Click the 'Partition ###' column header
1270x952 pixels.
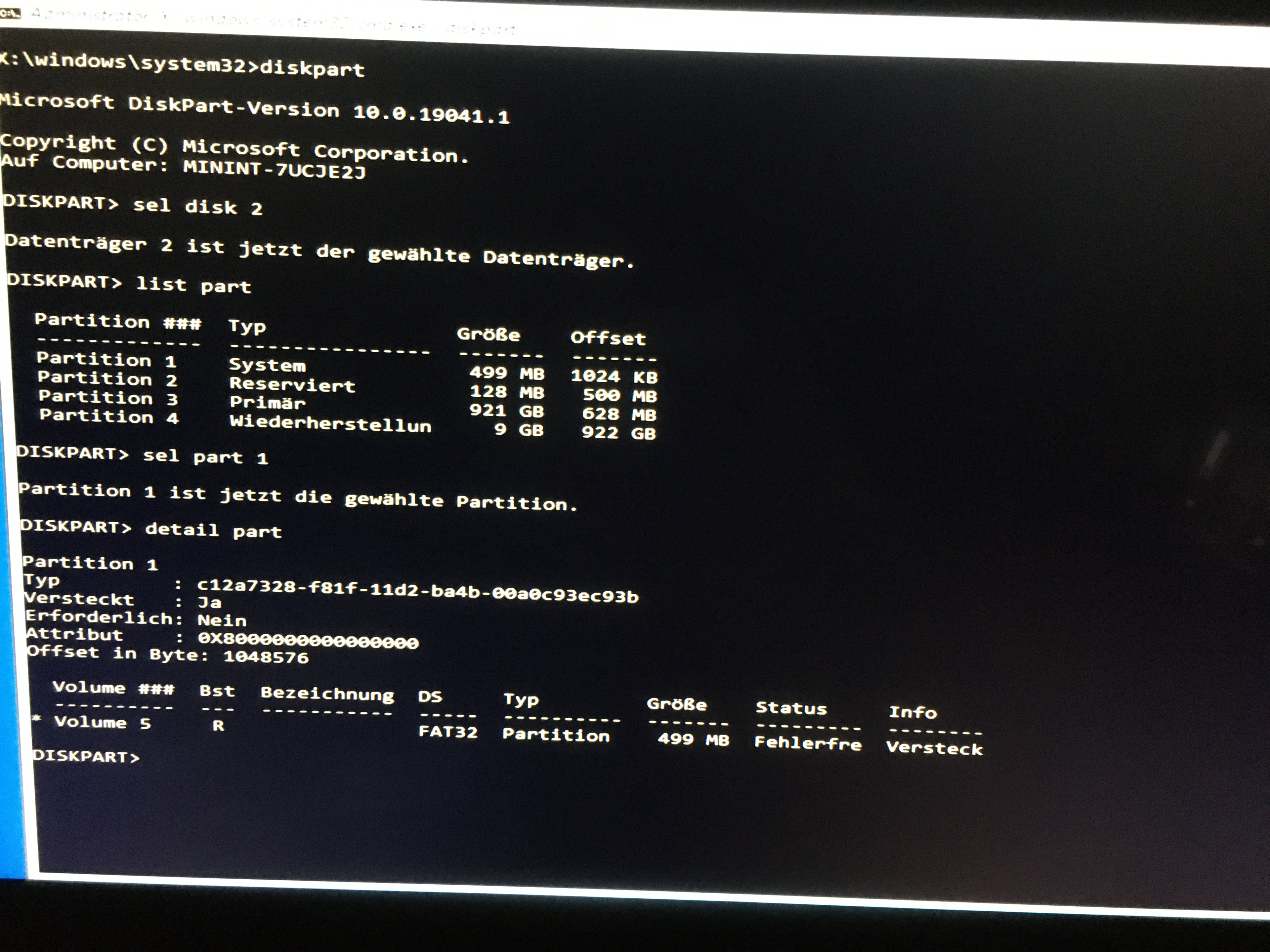tap(118, 322)
